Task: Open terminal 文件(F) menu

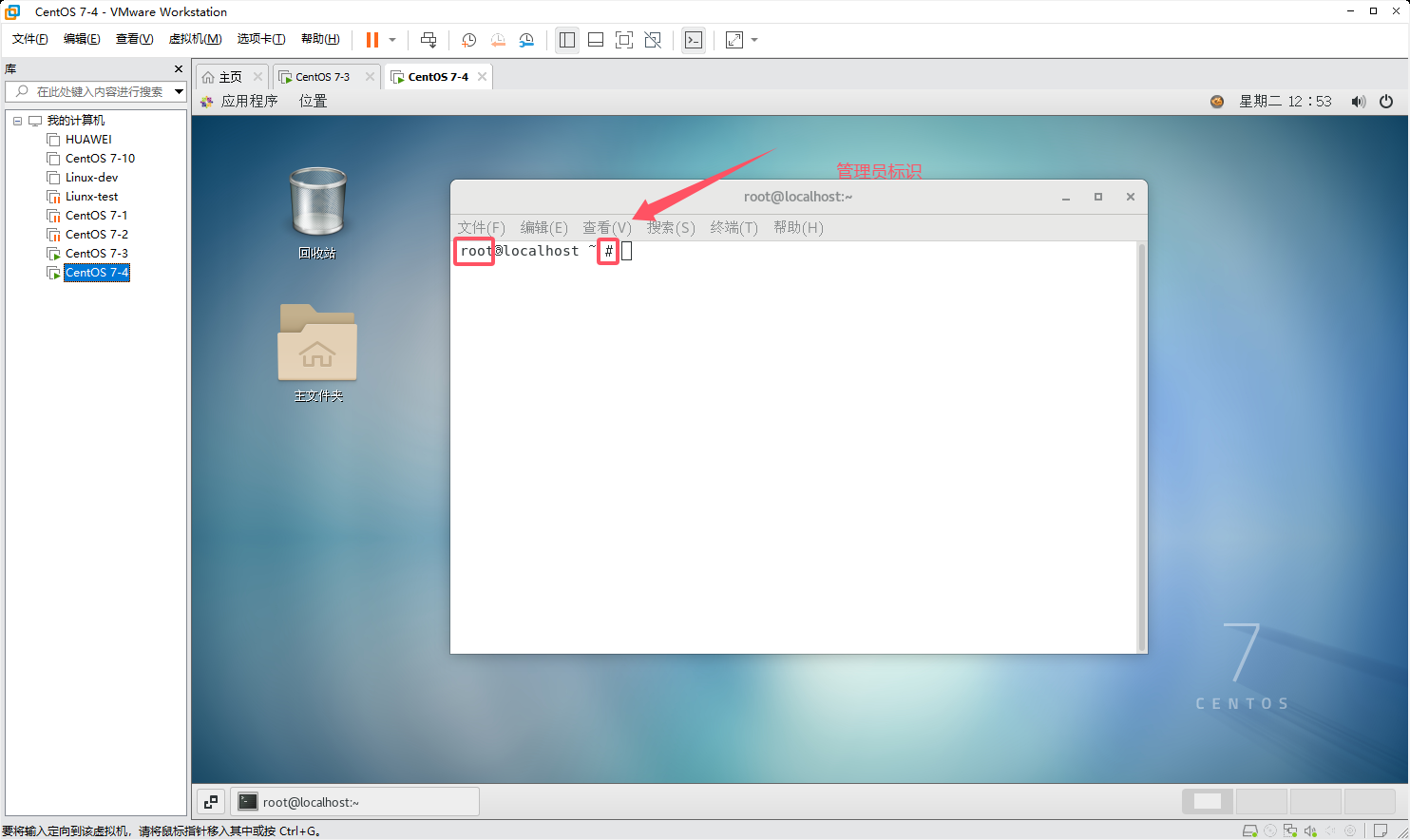Action: click(481, 227)
